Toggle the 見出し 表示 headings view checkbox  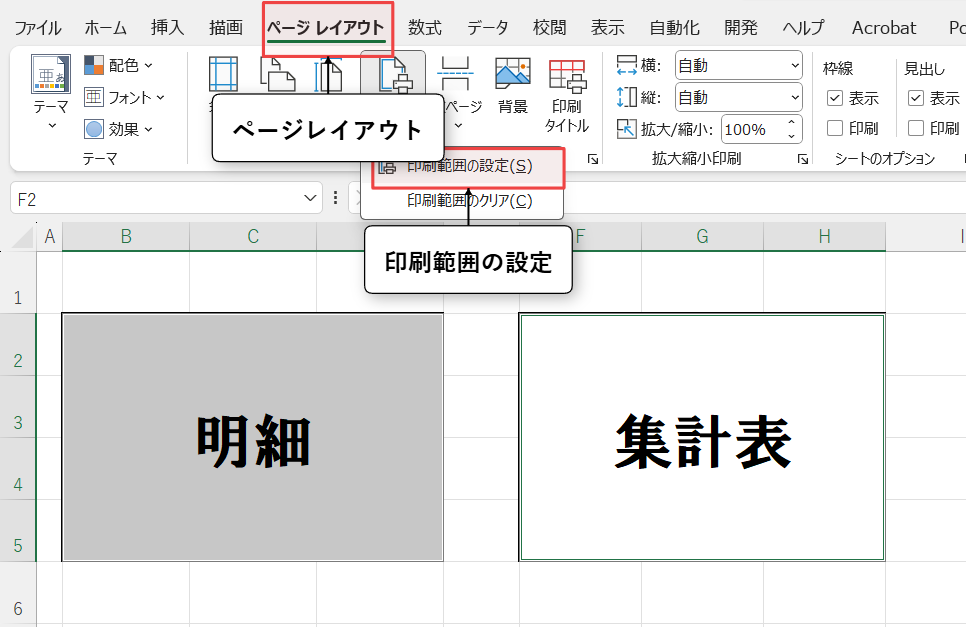tap(916, 98)
